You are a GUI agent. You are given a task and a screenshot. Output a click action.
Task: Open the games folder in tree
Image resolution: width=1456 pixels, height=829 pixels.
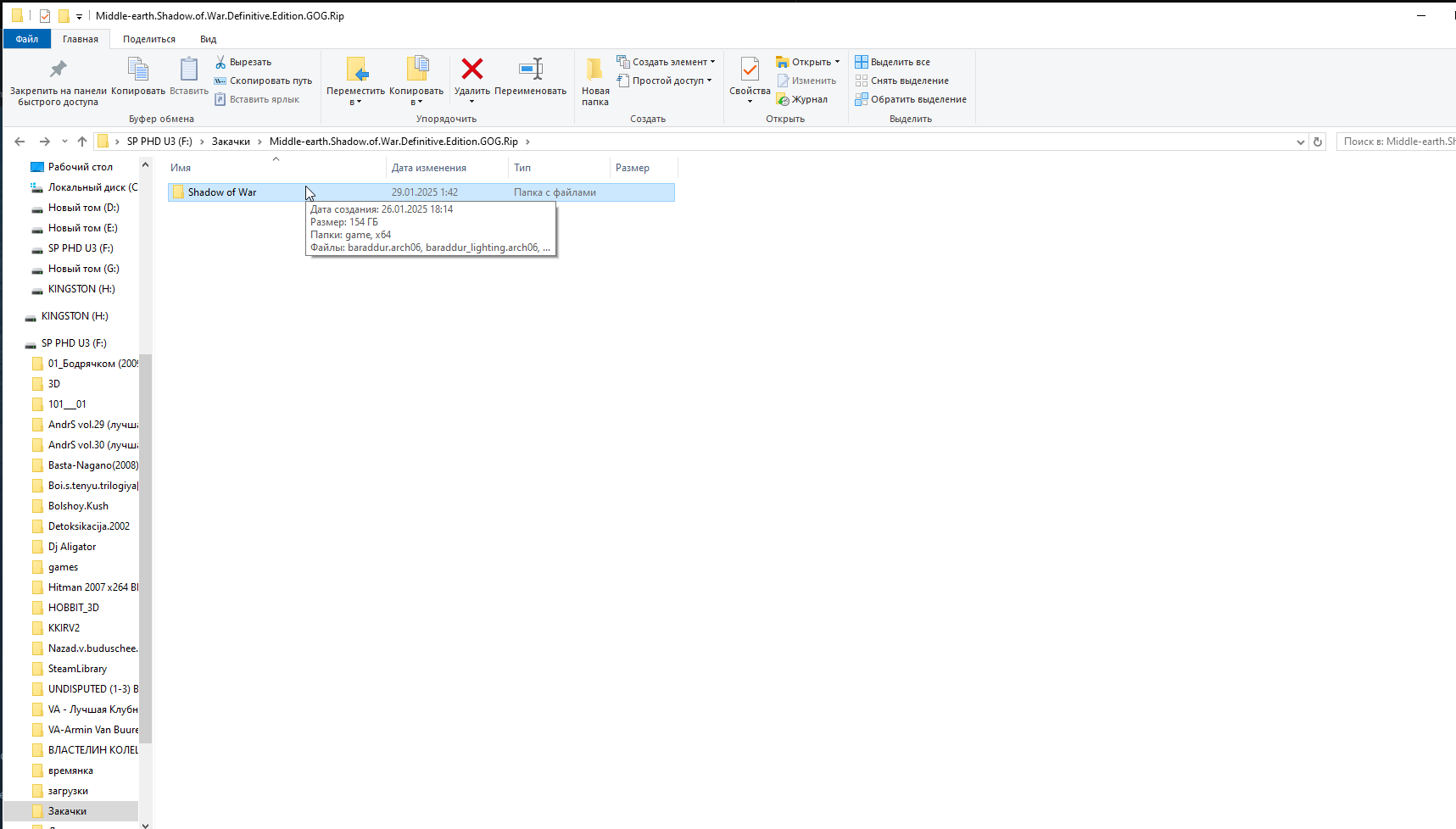[x=64, y=567]
